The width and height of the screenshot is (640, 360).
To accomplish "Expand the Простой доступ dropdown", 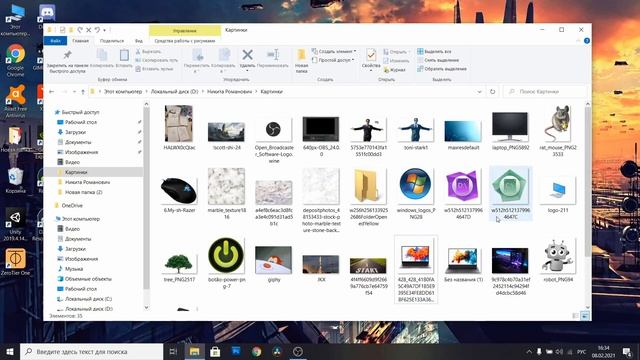I will click(x=333, y=60).
